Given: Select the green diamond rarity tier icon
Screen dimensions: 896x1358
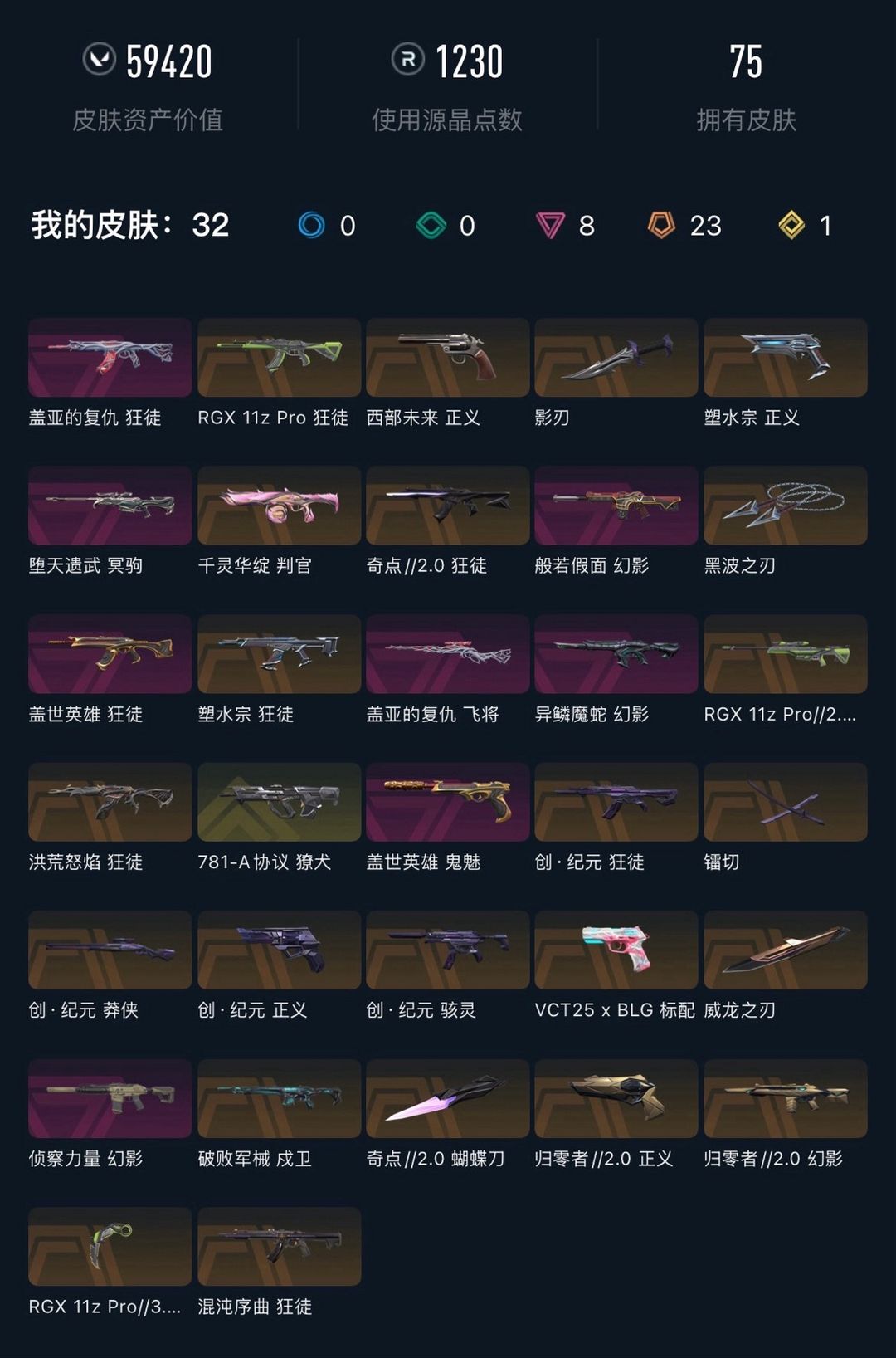Looking at the screenshot, I should 431,225.
